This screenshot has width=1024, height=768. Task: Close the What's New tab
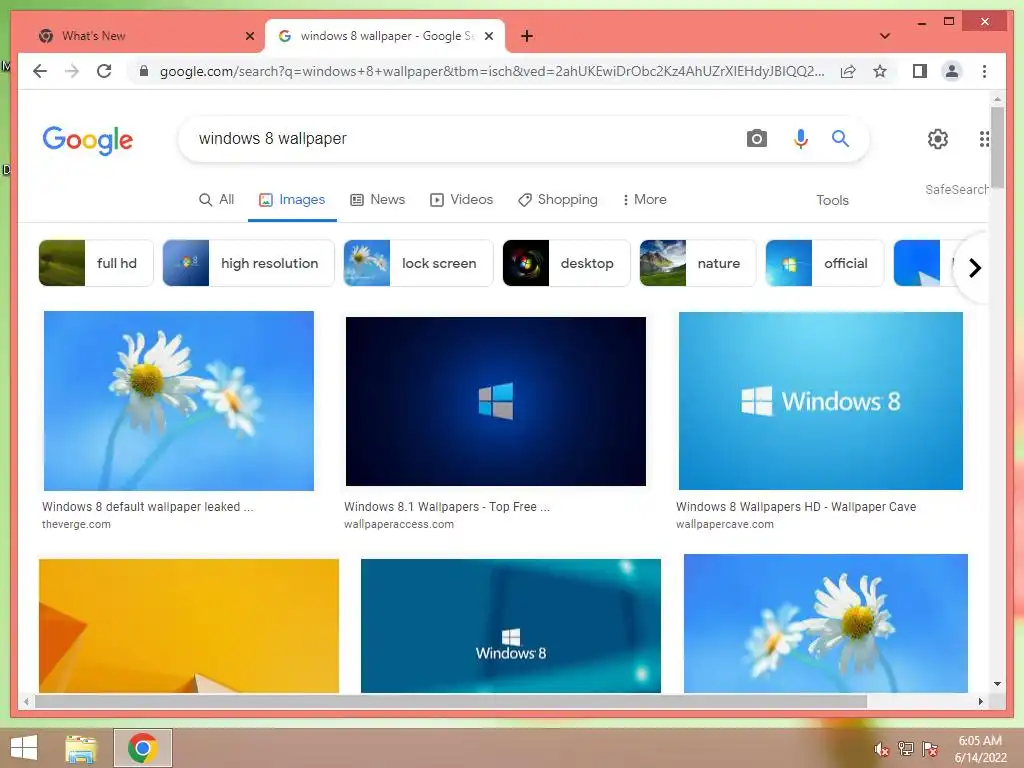click(249, 36)
